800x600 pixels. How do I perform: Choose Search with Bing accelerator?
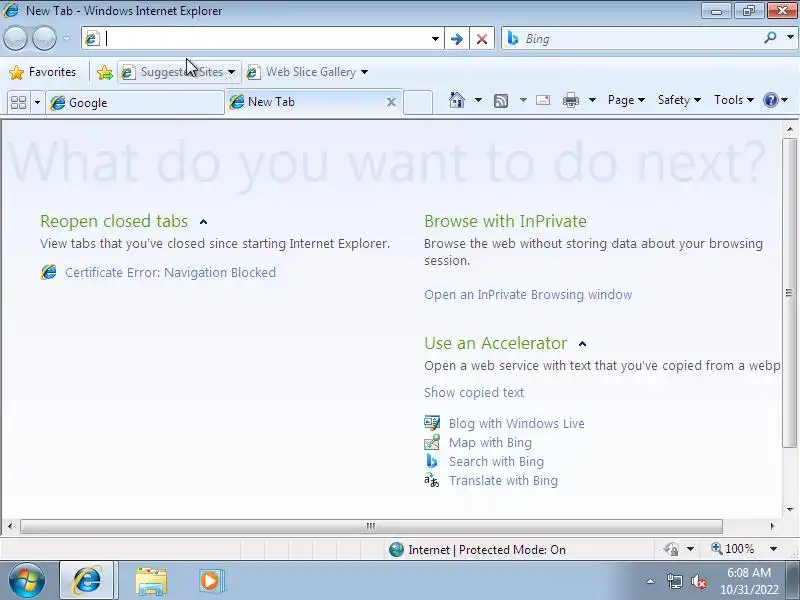tap(496, 462)
